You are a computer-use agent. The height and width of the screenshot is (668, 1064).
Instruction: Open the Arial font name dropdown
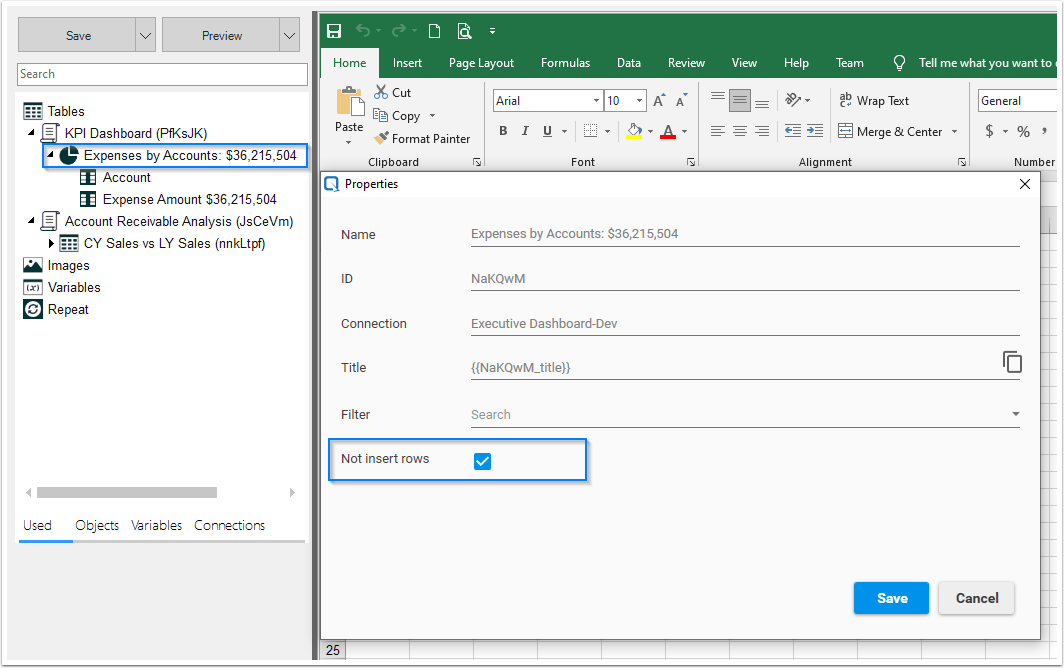click(x=595, y=100)
